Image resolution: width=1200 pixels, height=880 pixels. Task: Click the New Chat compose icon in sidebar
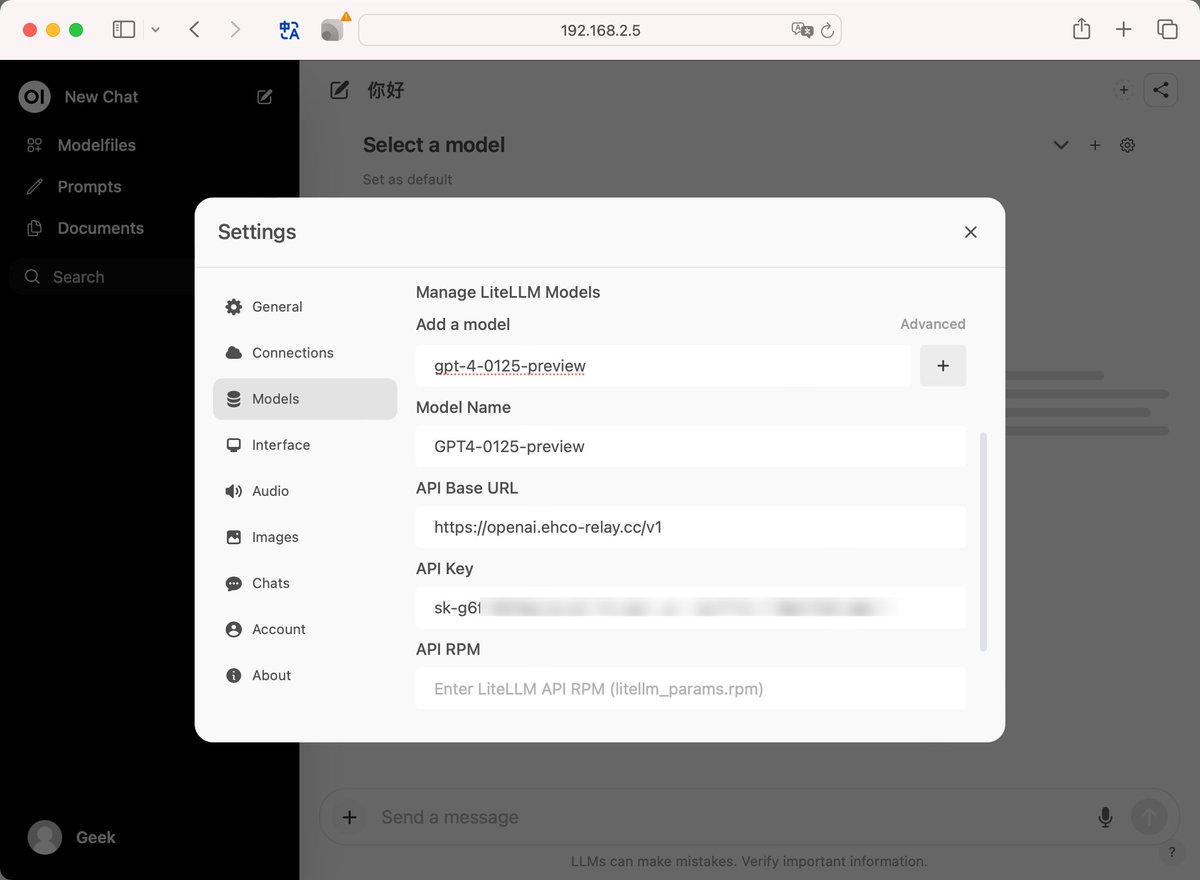point(265,97)
